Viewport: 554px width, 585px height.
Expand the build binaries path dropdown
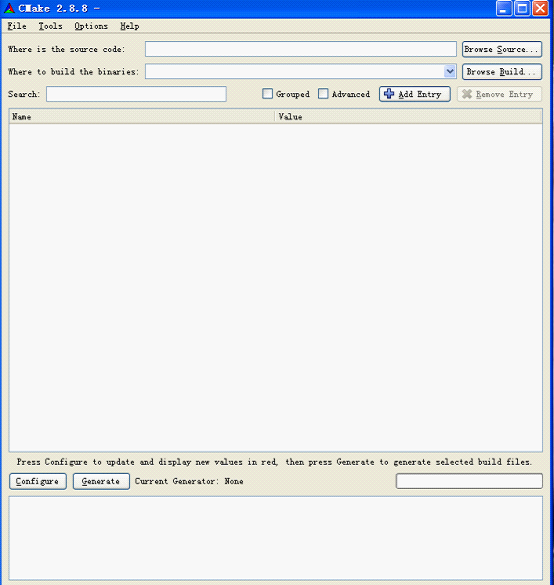450,71
